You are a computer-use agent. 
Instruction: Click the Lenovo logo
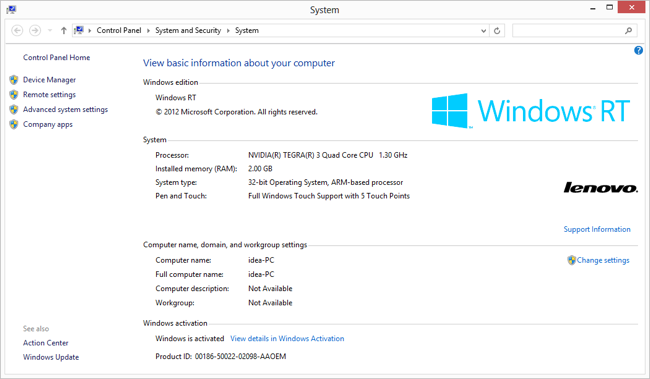click(601, 188)
